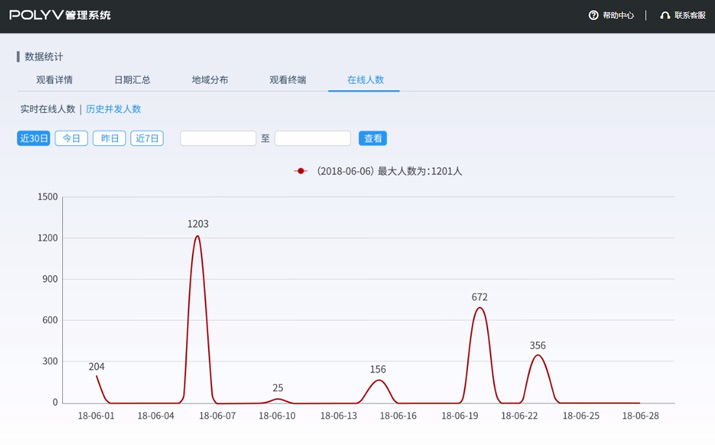715x445 pixels.
Task: Open the start date picker field
Action: click(218, 138)
